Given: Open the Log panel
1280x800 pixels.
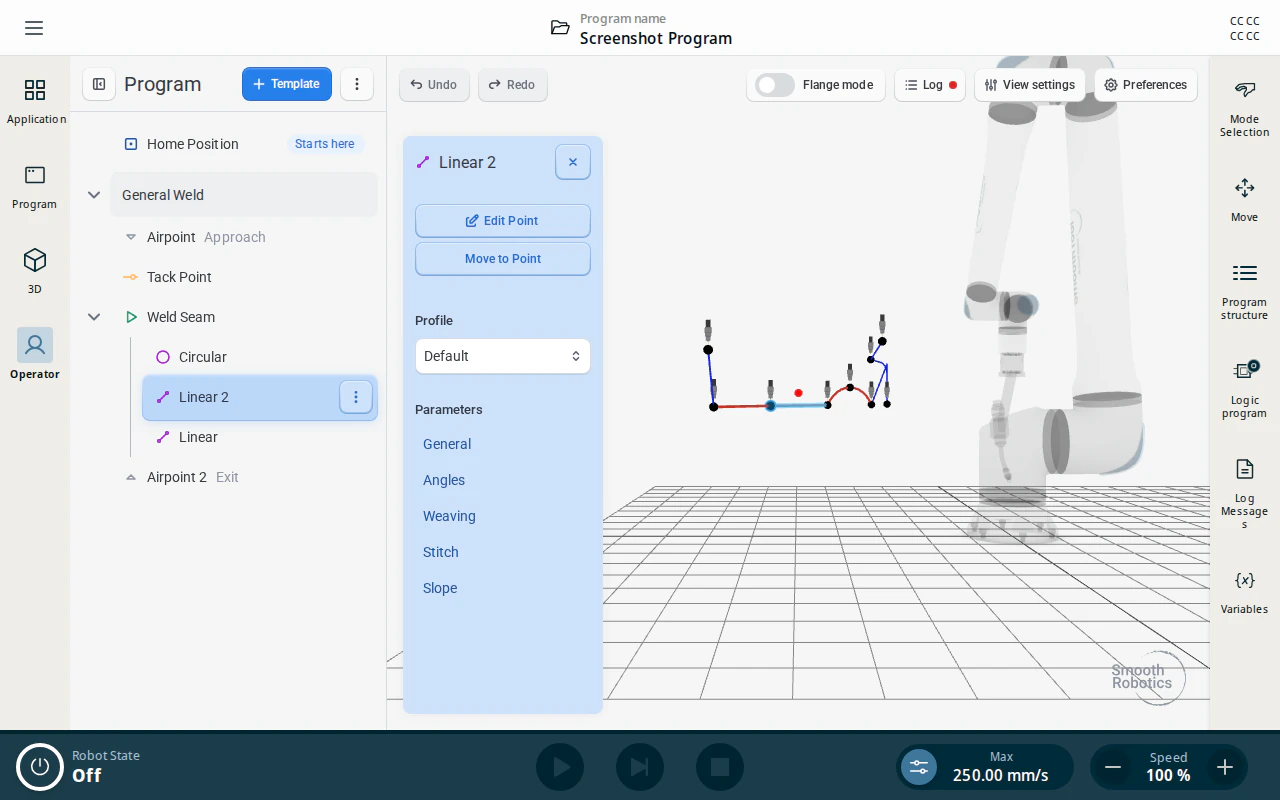Looking at the screenshot, I should pos(930,85).
